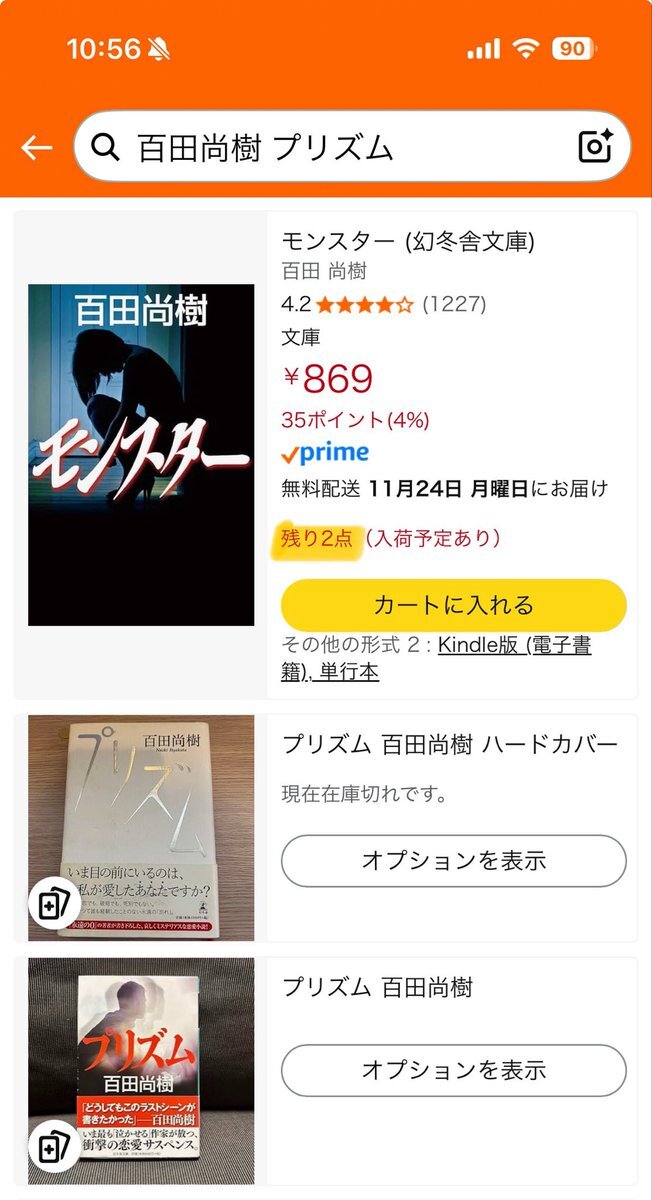Tap the back arrow icon

(37, 148)
